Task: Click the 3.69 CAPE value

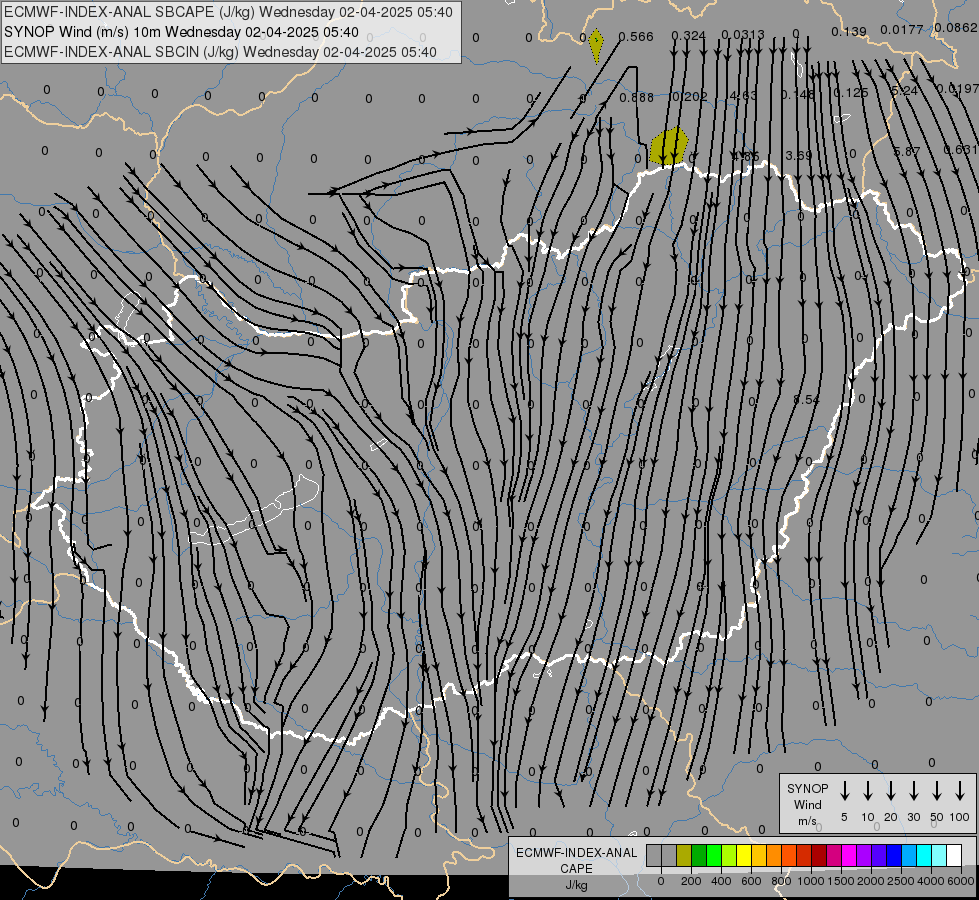Action: tap(799, 155)
